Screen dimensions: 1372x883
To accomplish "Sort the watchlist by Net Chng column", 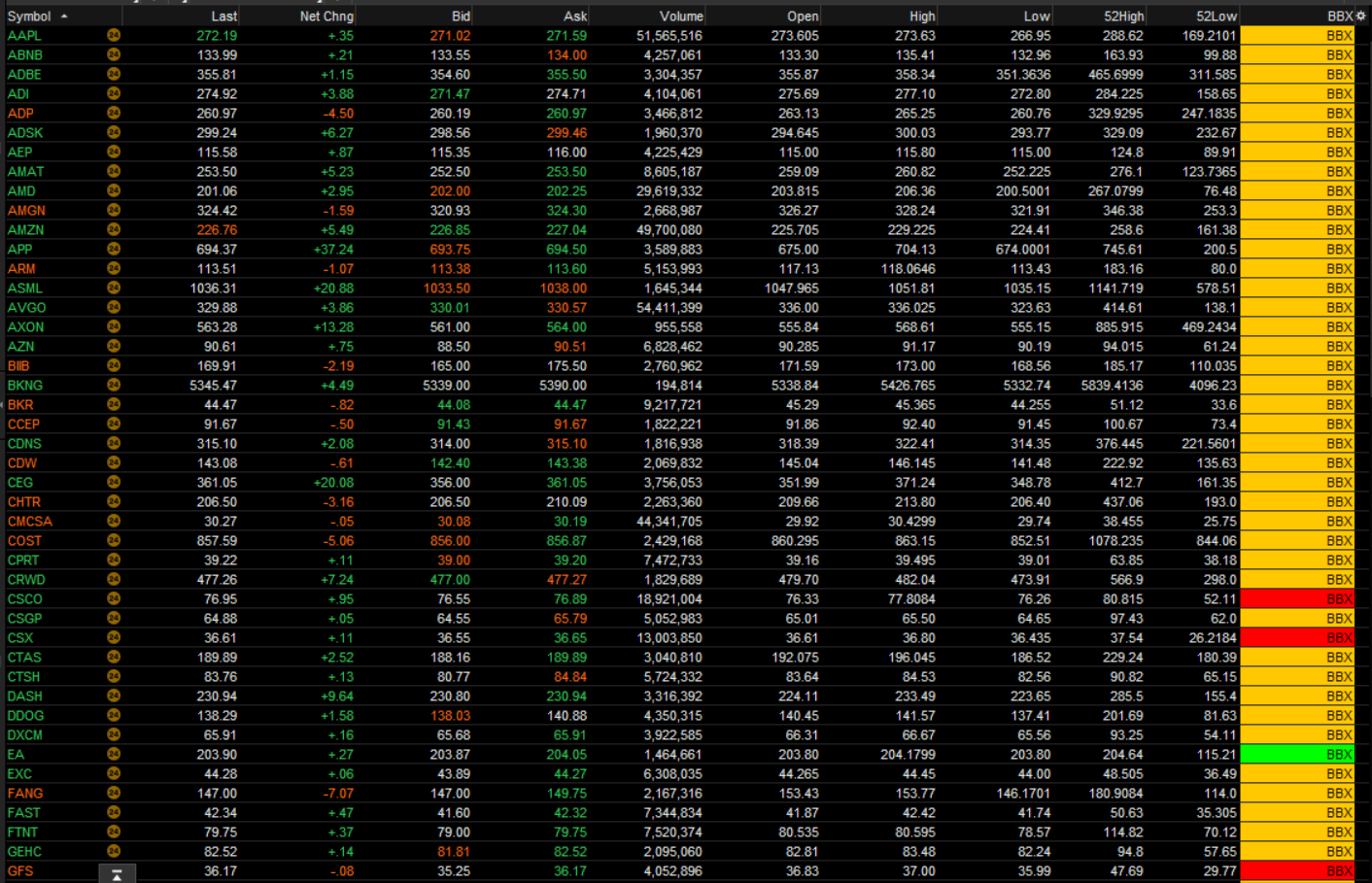I will click(x=326, y=17).
